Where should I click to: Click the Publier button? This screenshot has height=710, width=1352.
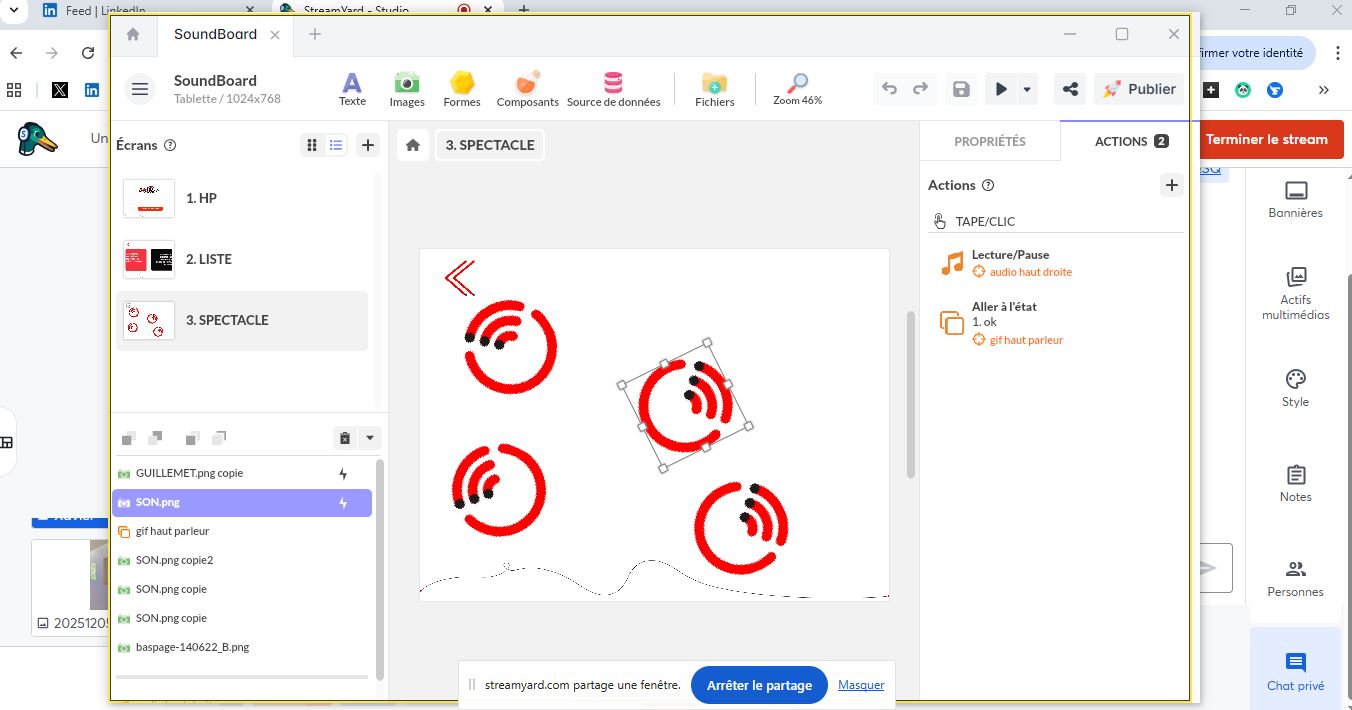(1139, 89)
